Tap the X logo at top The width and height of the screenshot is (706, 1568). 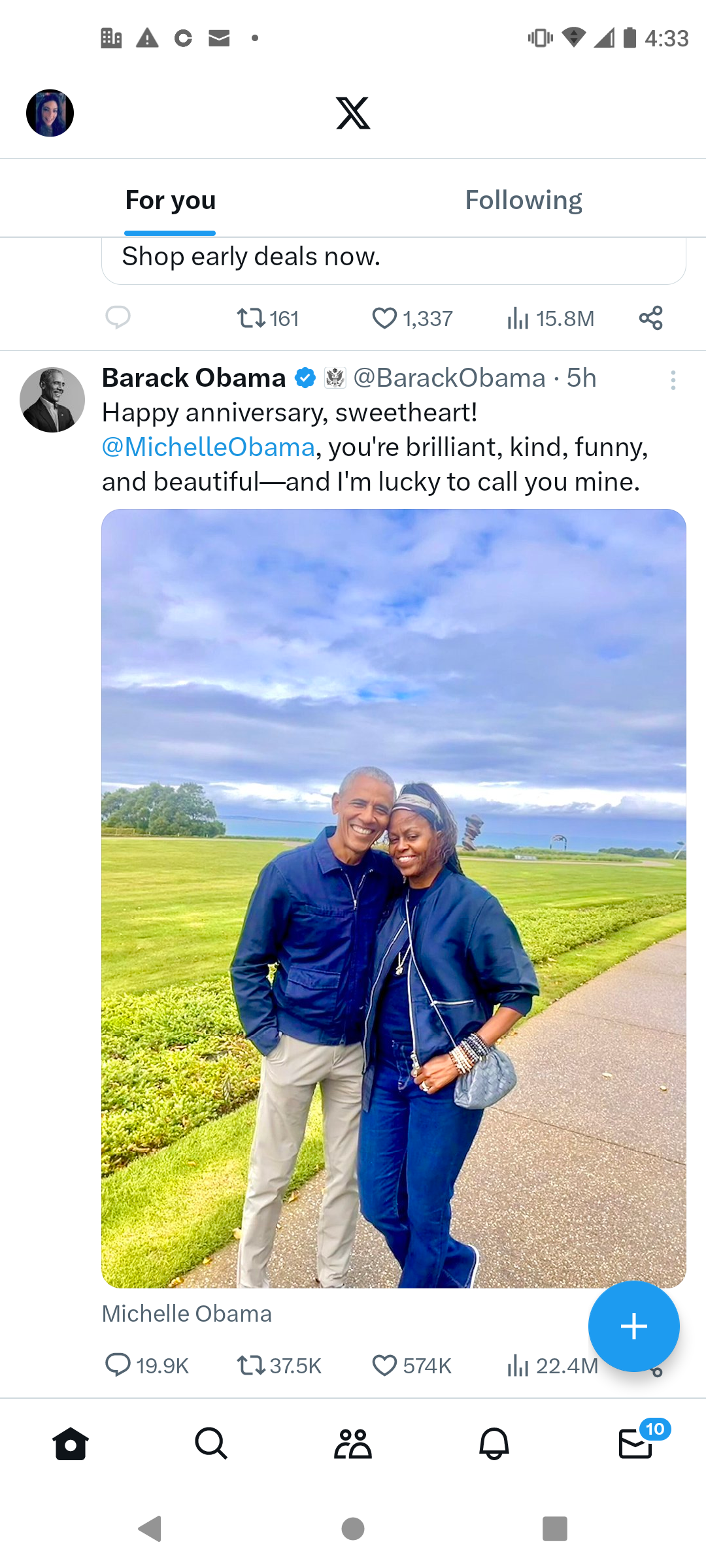[353, 113]
